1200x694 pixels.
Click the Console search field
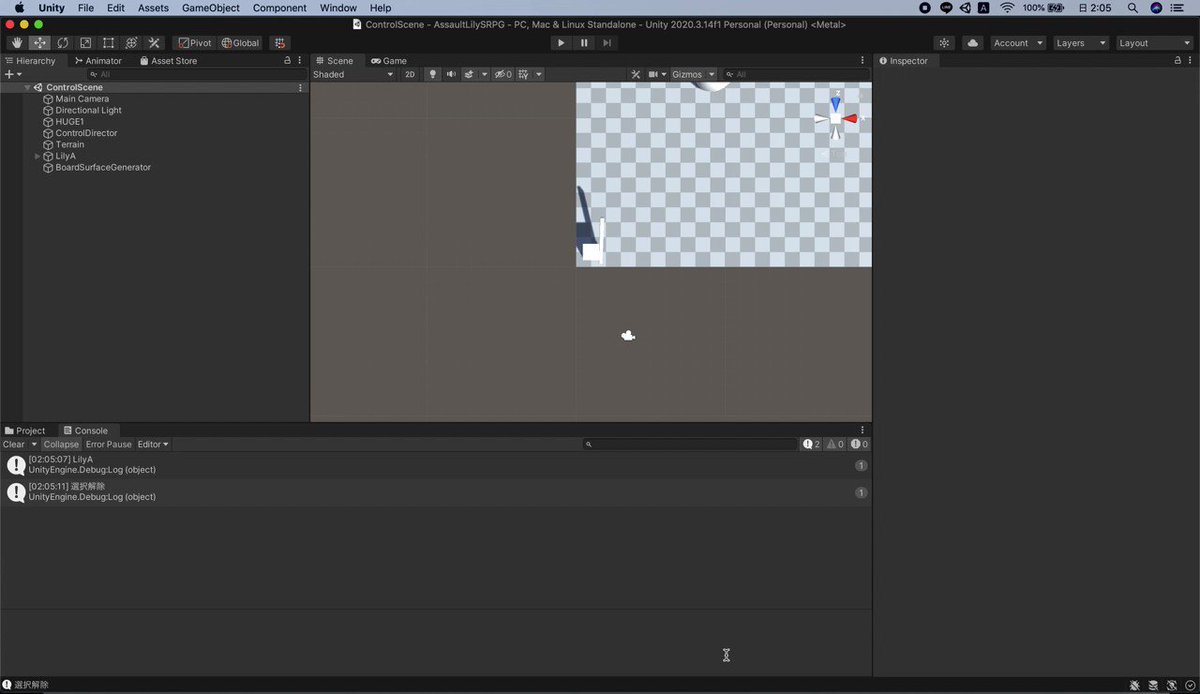point(690,444)
